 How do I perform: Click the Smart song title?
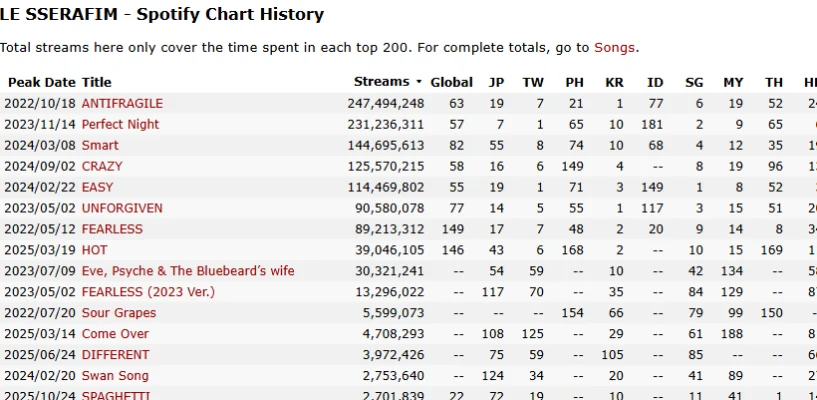[x=99, y=145]
